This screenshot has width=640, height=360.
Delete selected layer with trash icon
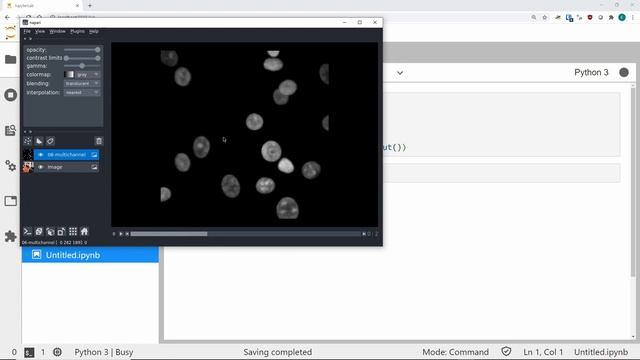[98, 141]
